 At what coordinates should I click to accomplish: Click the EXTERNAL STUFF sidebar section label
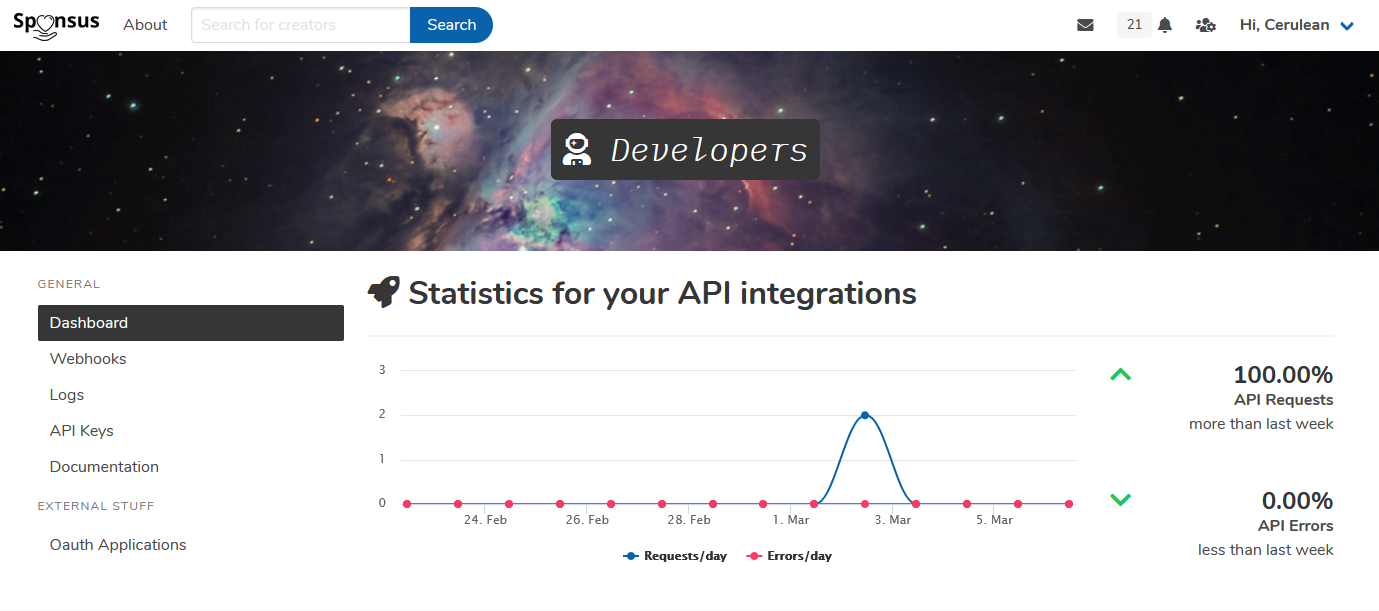tap(96, 506)
